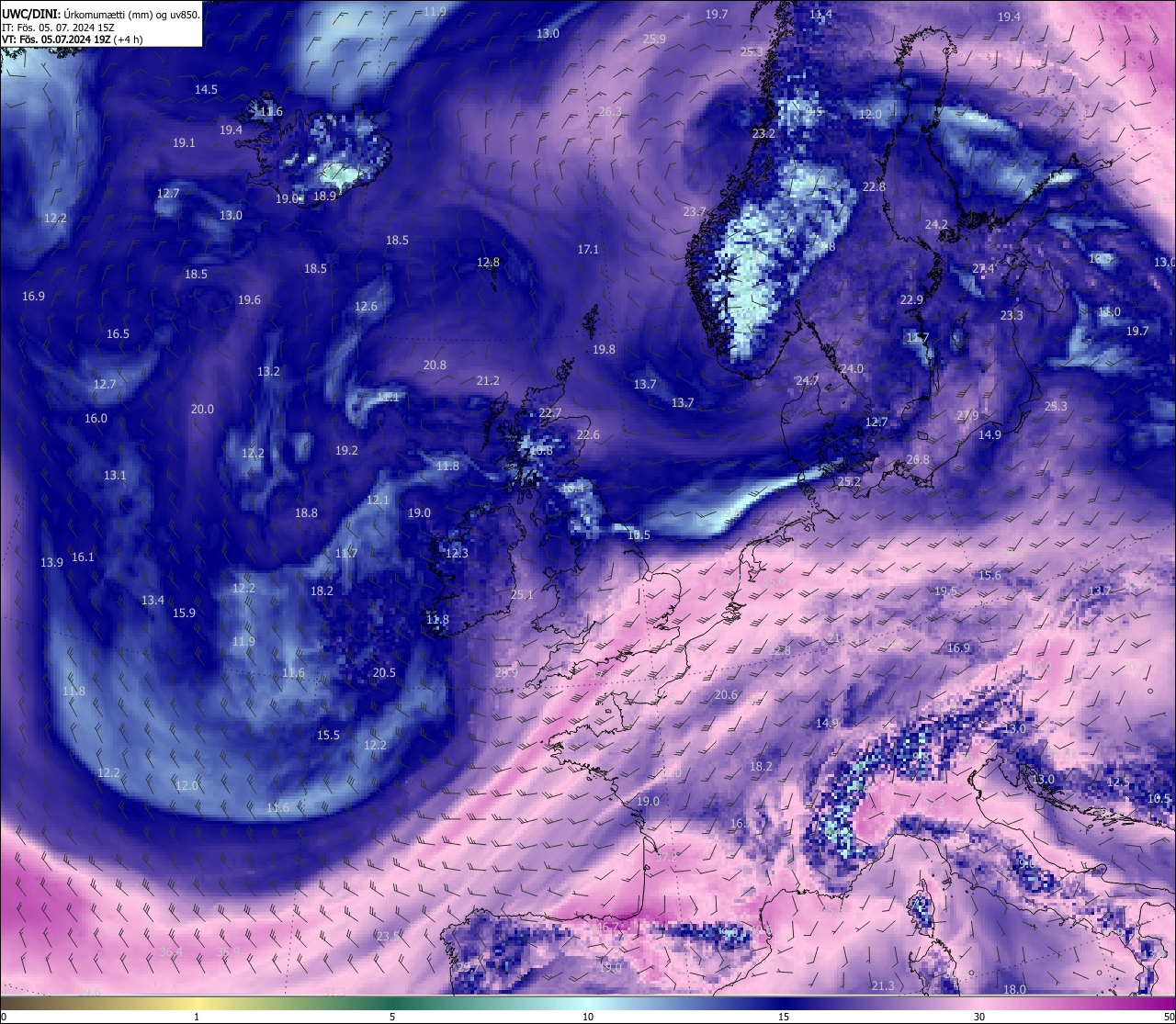Click the map value '15.9'
This screenshot has height=1024, width=1176.
coord(184,613)
